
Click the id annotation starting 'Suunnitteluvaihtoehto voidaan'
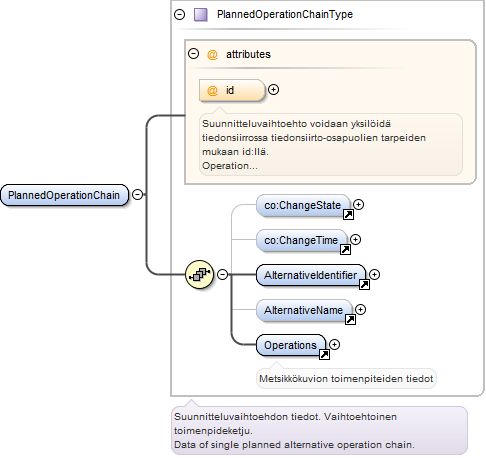click(331, 145)
